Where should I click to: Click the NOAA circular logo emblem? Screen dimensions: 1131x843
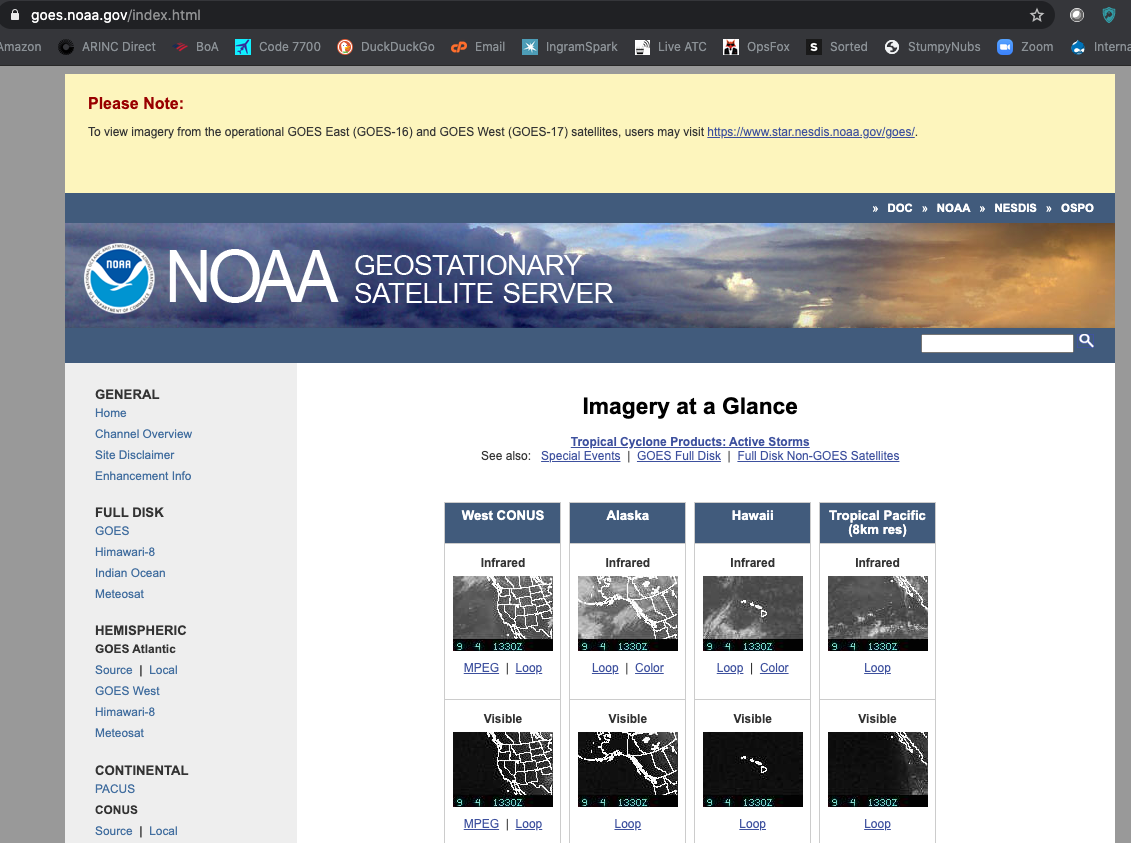(x=119, y=278)
